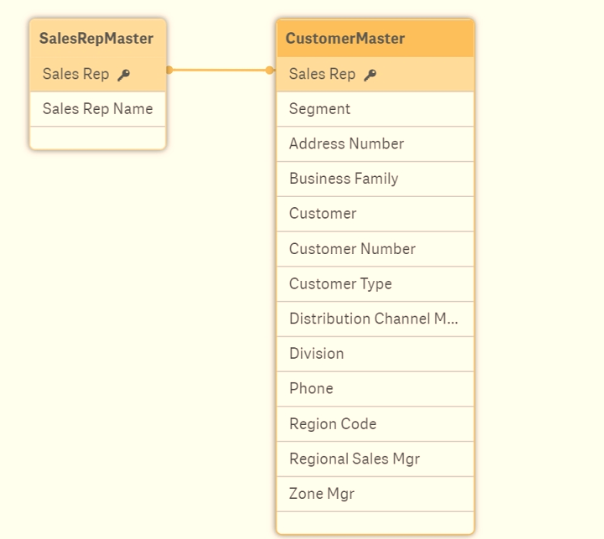Select the Address Number field
604x539 pixels.
pos(346,144)
